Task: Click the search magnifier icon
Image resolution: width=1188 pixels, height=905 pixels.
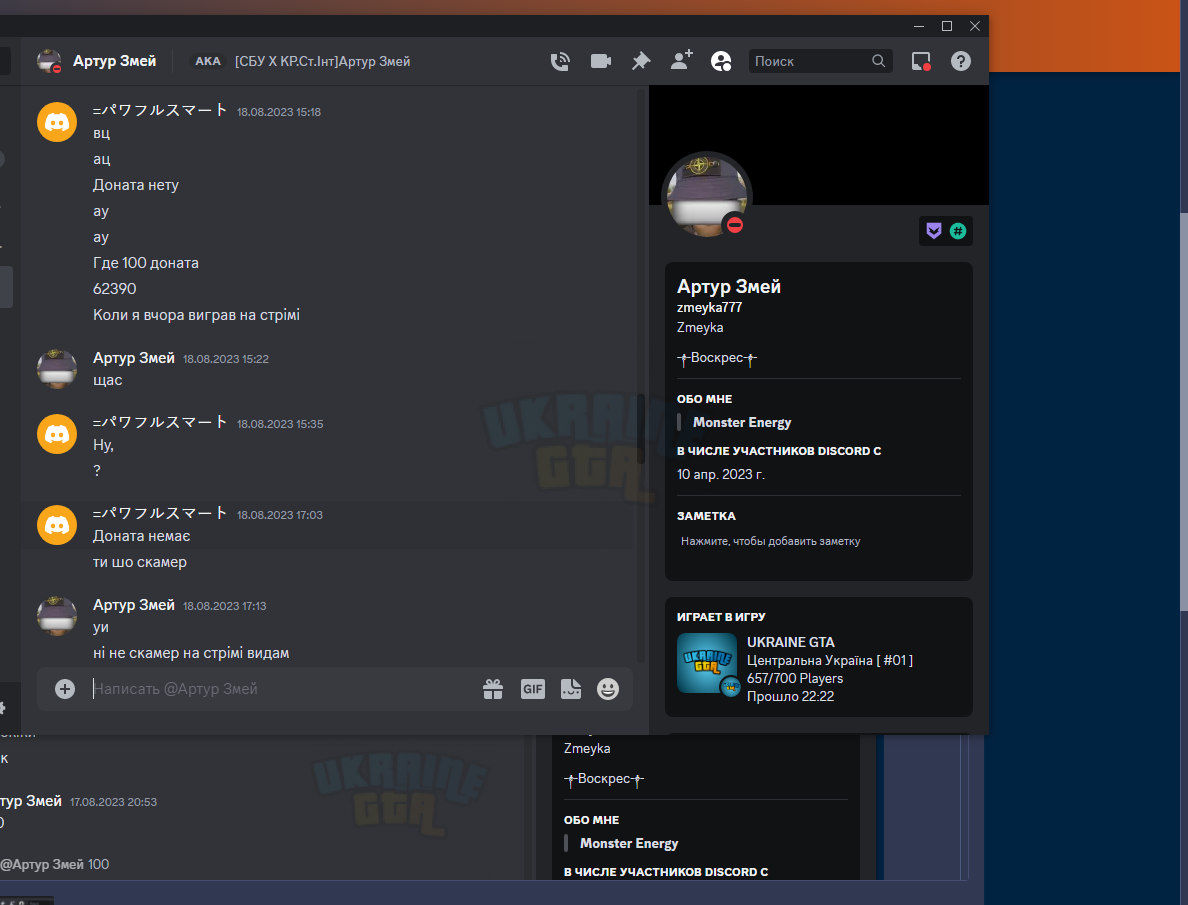Action: pyautogui.click(x=878, y=61)
